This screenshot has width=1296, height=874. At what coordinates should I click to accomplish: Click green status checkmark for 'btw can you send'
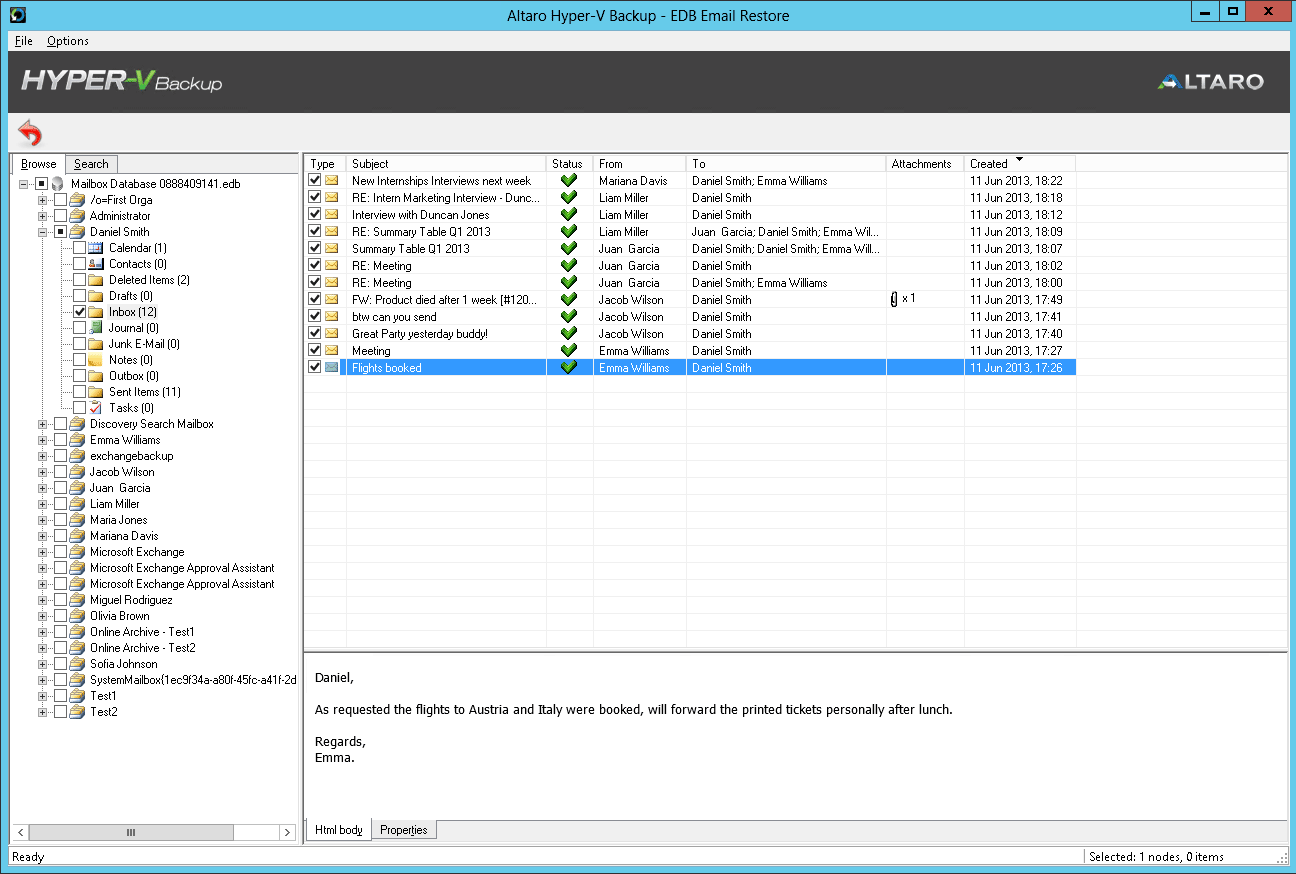(569, 317)
